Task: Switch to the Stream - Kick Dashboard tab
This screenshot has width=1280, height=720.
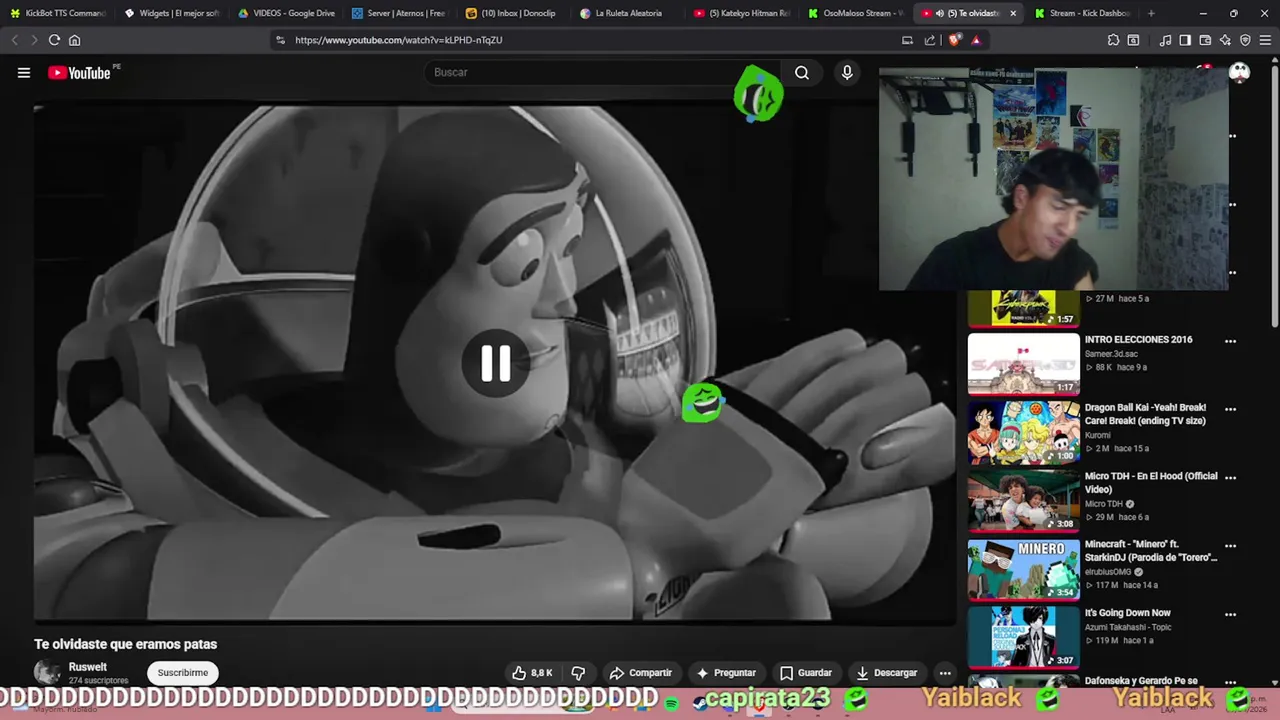Action: [x=1084, y=13]
